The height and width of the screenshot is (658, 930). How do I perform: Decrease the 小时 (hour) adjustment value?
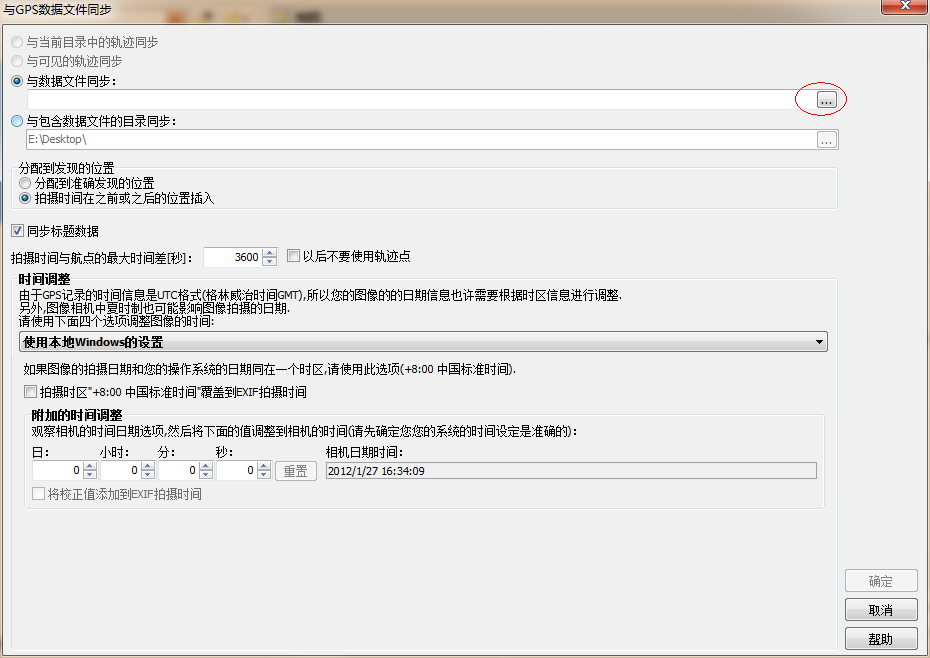tap(148, 475)
